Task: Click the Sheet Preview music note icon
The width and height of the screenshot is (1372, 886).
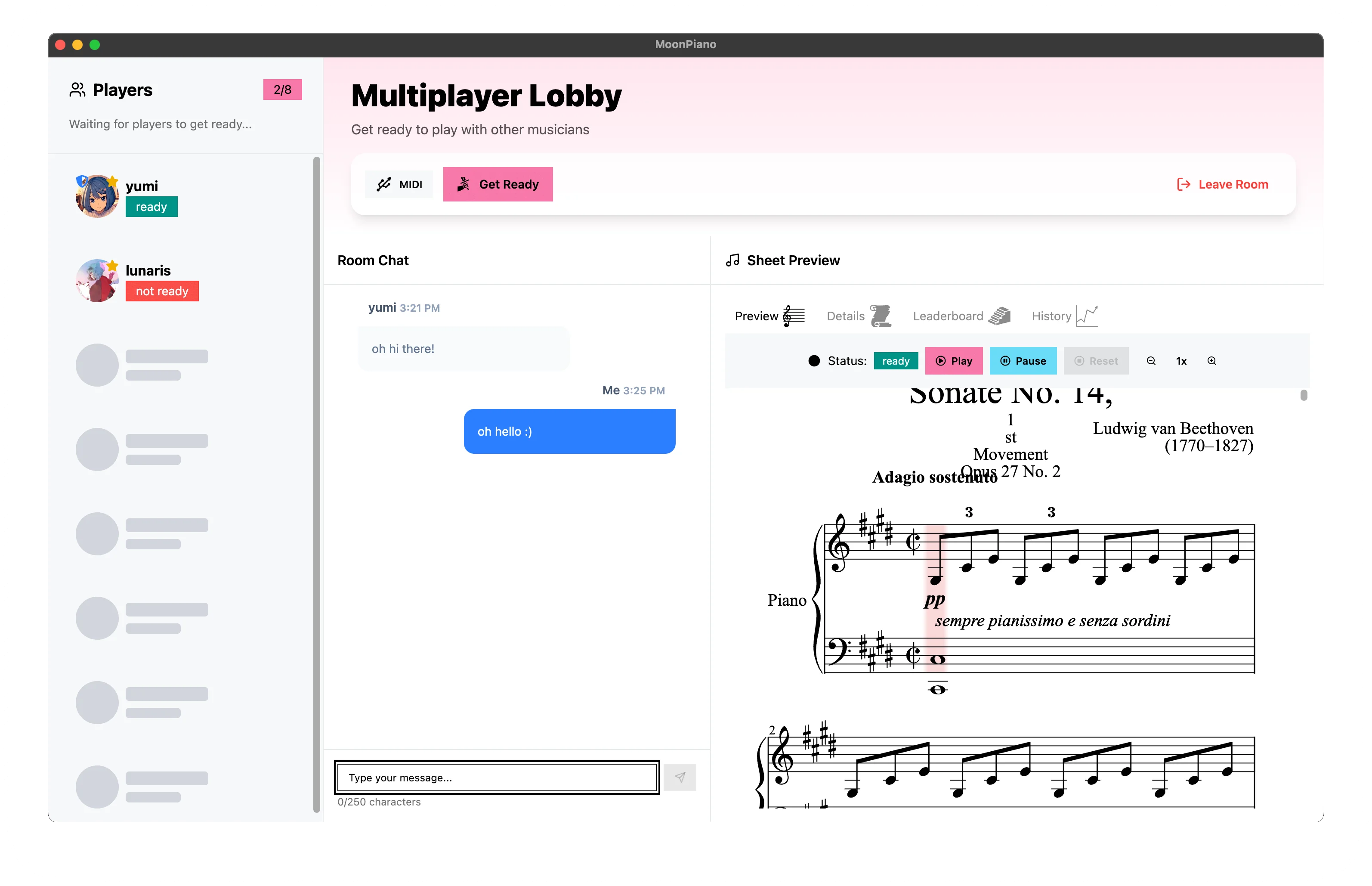Action: point(732,260)
